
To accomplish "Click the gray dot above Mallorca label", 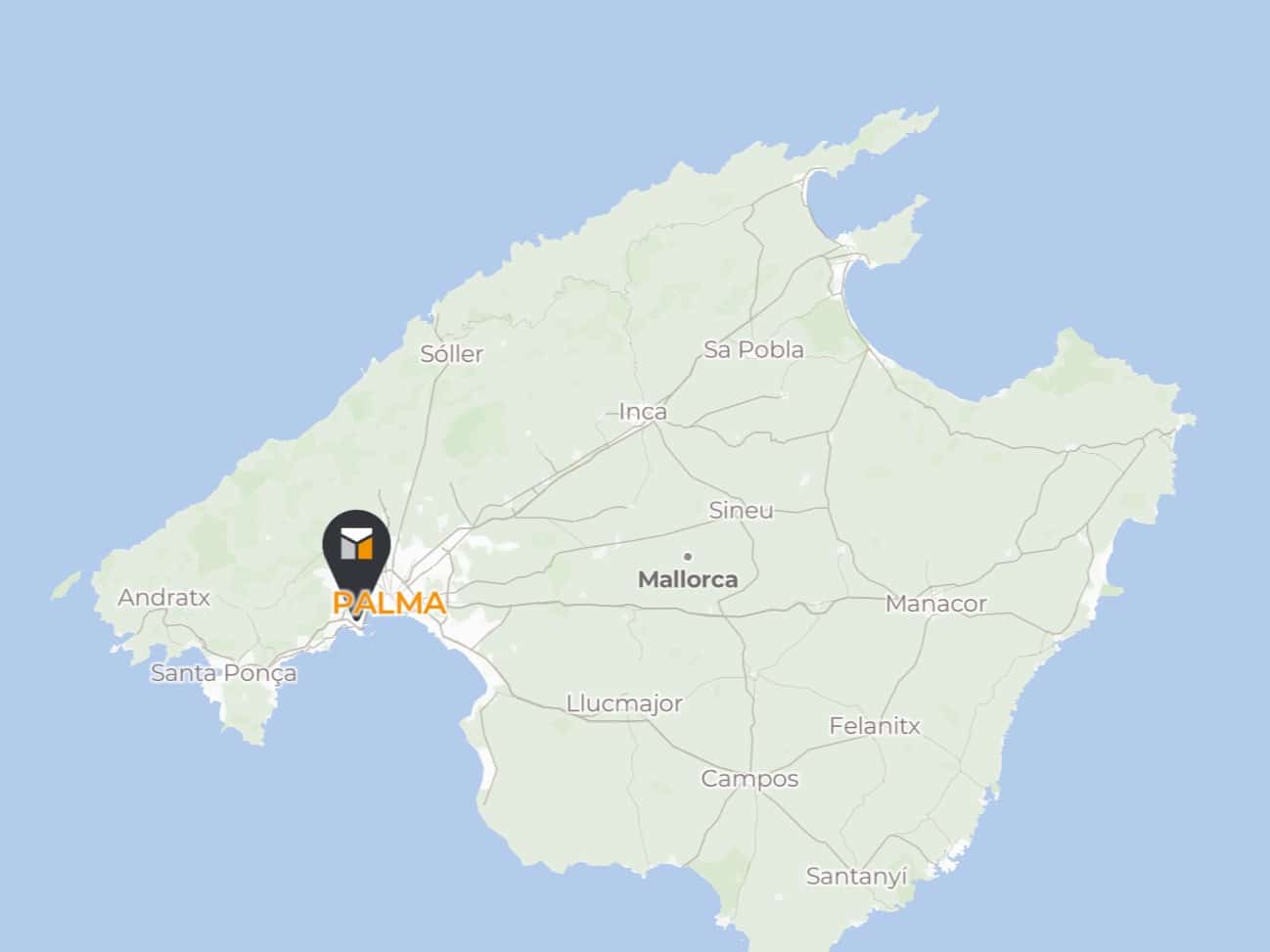I will tap(688, 556).
